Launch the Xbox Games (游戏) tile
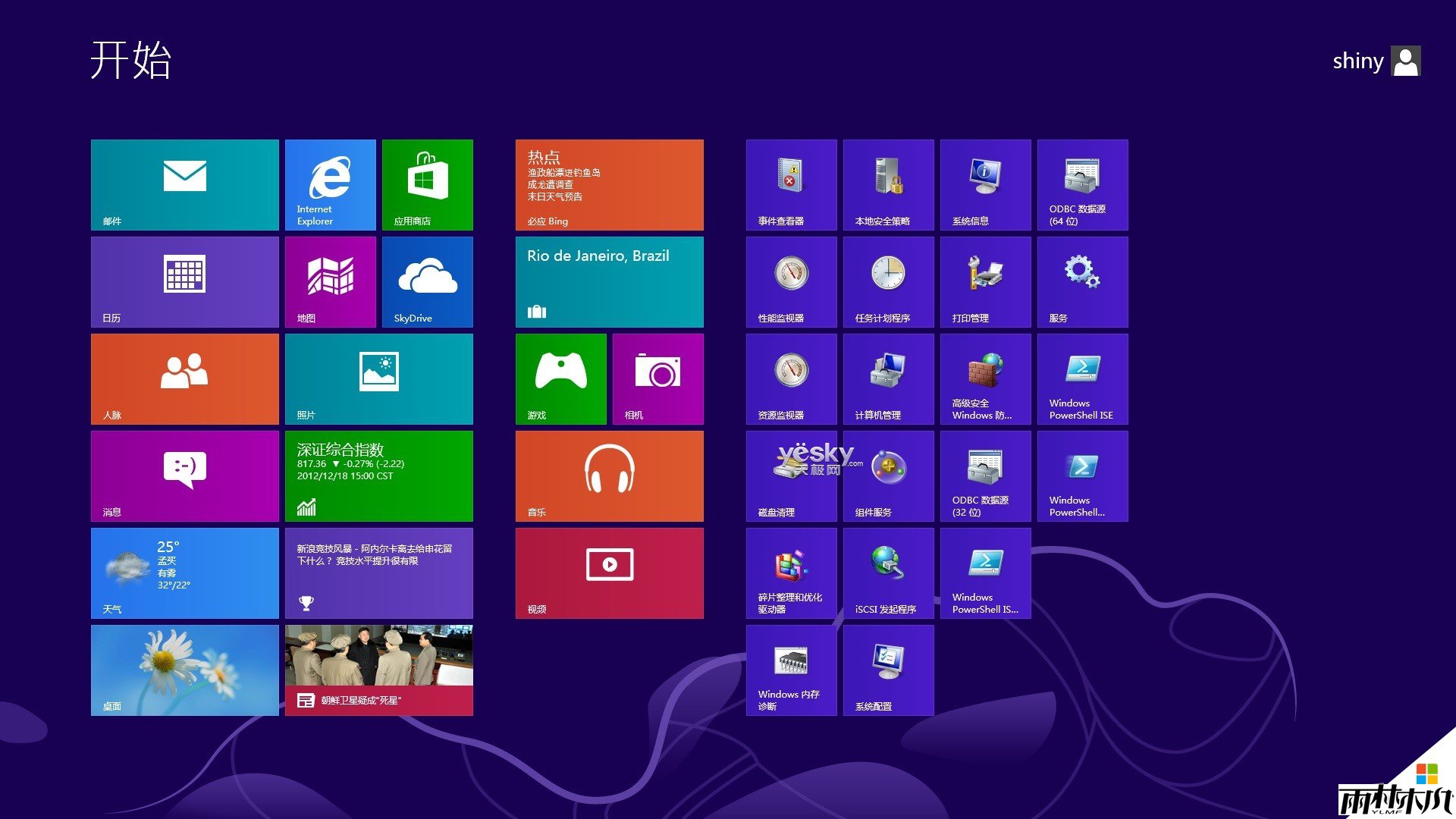 click(560, 378)
